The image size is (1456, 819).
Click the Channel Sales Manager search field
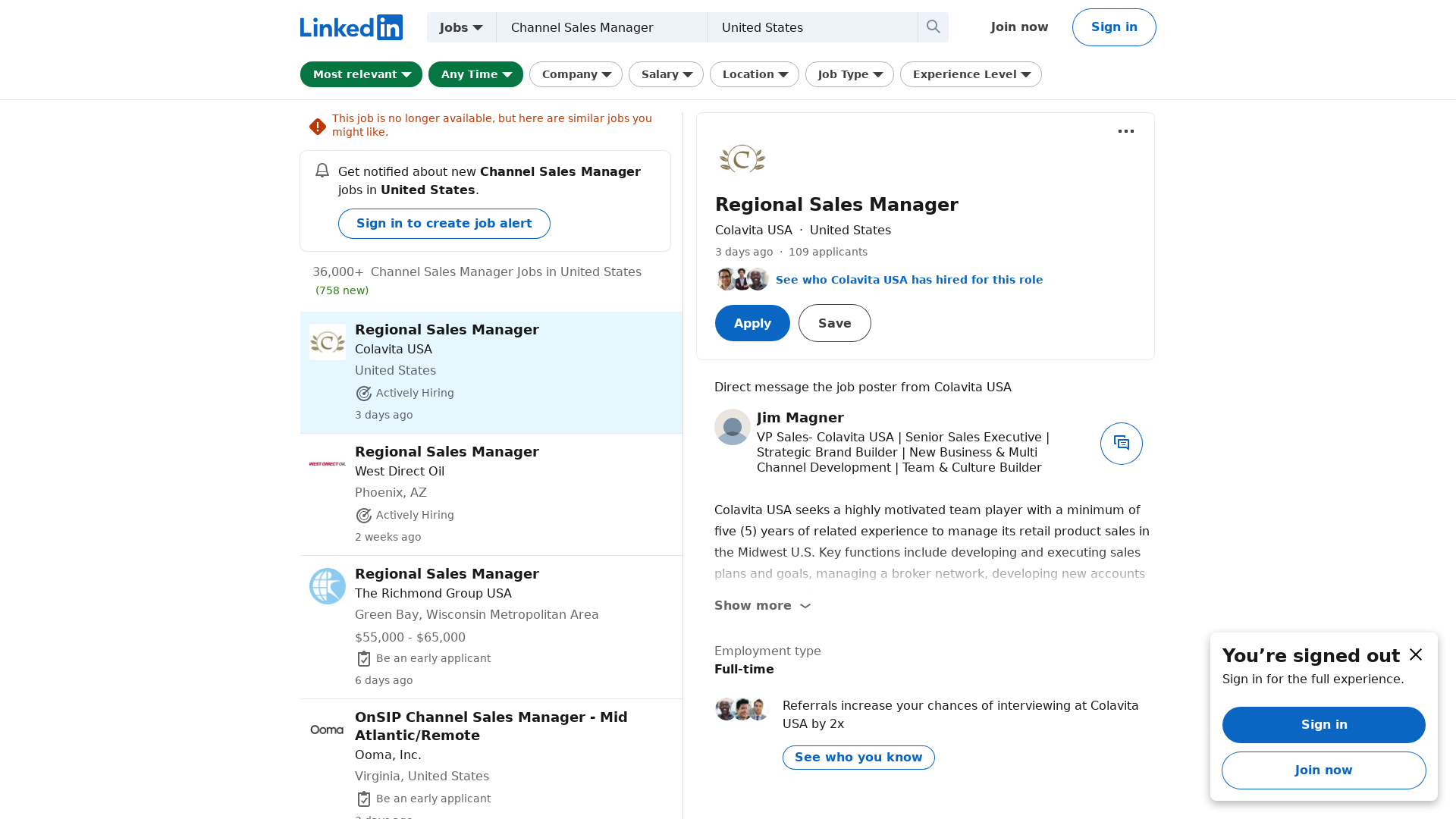click(x=601, y=27)
